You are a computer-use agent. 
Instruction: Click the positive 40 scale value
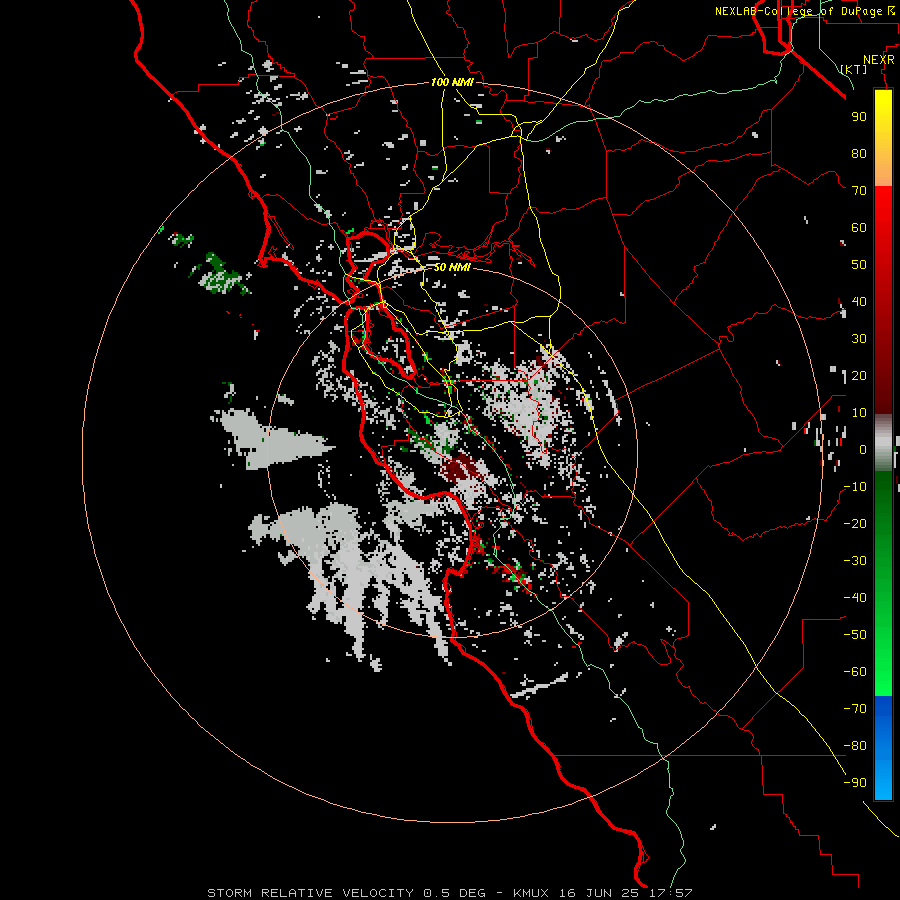[x=859, y=302]
